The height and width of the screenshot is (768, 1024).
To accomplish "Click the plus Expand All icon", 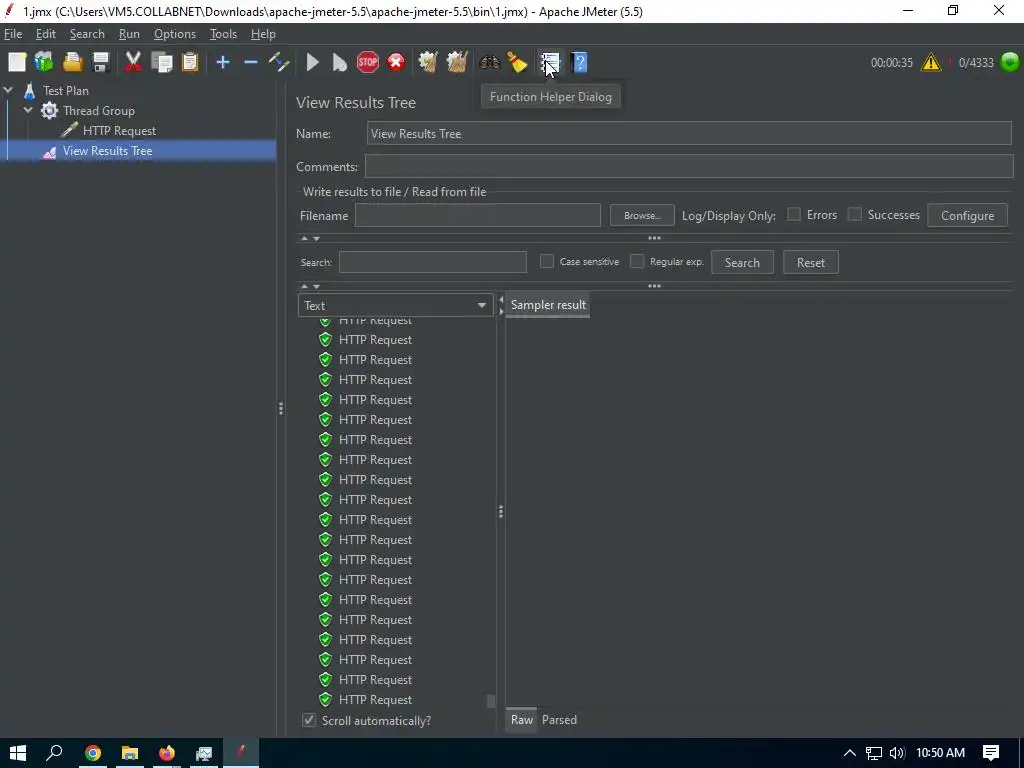I will pos(223,62).
